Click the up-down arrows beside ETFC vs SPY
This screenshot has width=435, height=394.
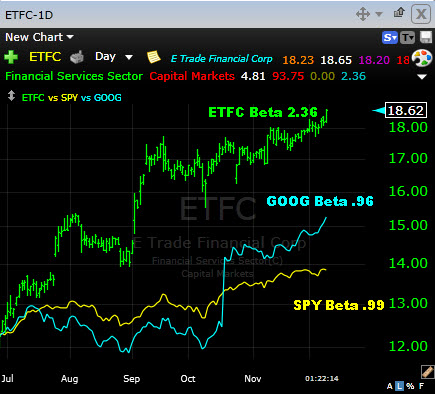point(12,96)
